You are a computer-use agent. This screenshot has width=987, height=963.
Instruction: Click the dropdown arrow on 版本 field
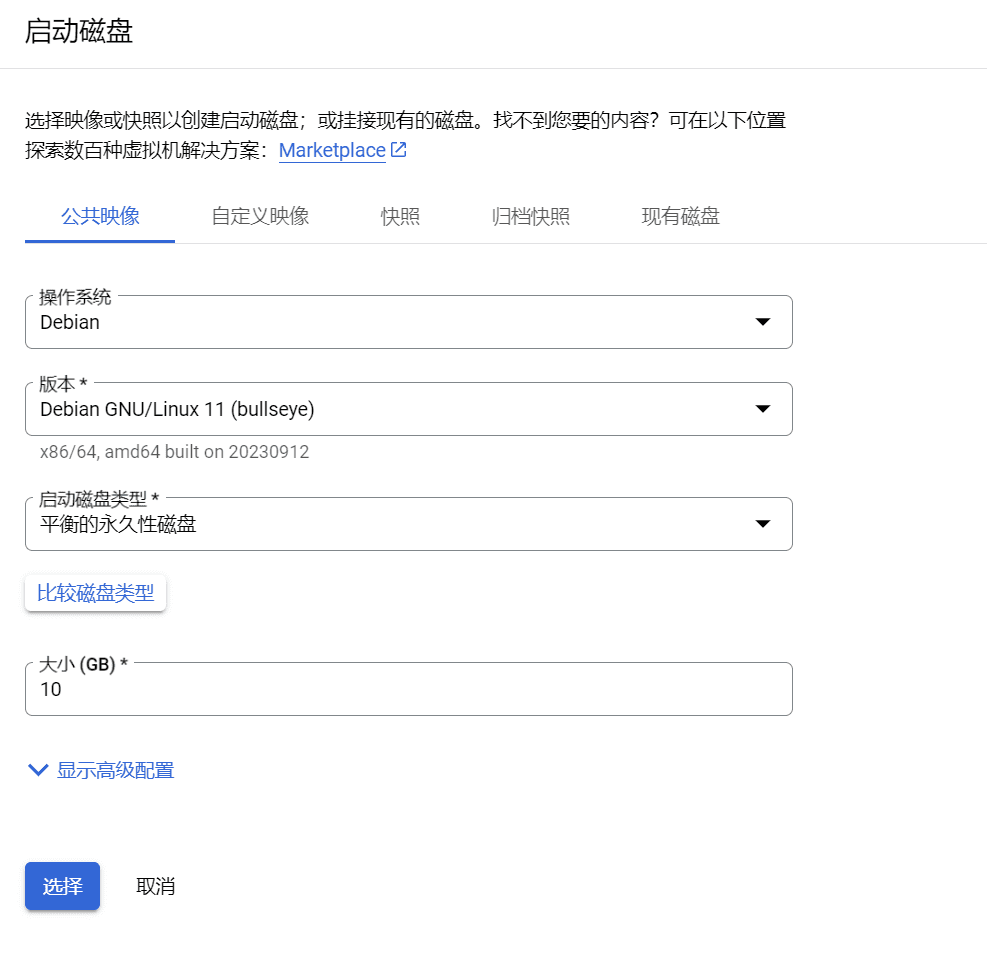click(x=762, y=409)
